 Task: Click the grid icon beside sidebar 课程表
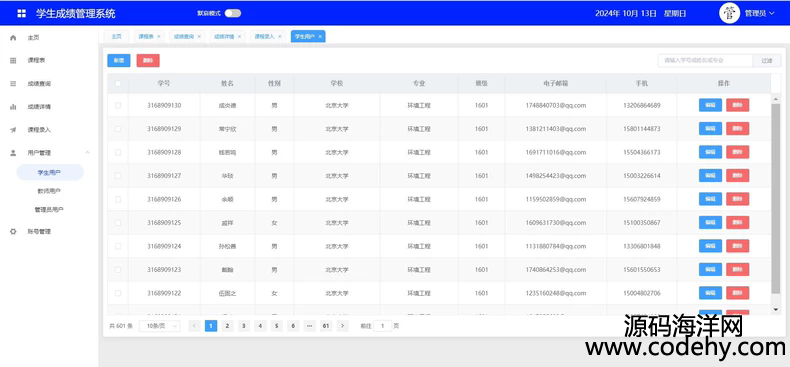pyautogui.click(x=13, y=60)
